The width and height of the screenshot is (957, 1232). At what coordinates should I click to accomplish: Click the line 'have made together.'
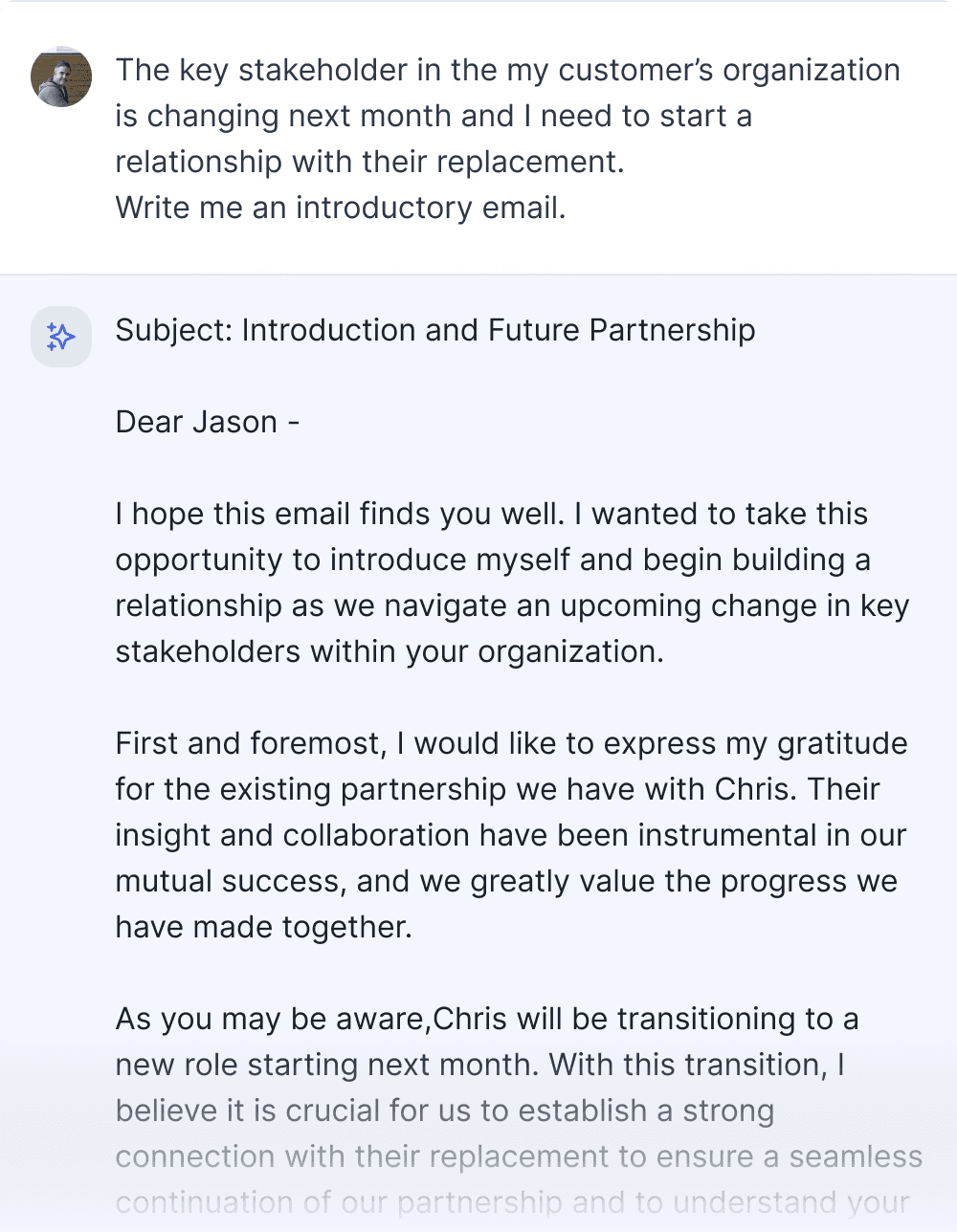[264, 928]
